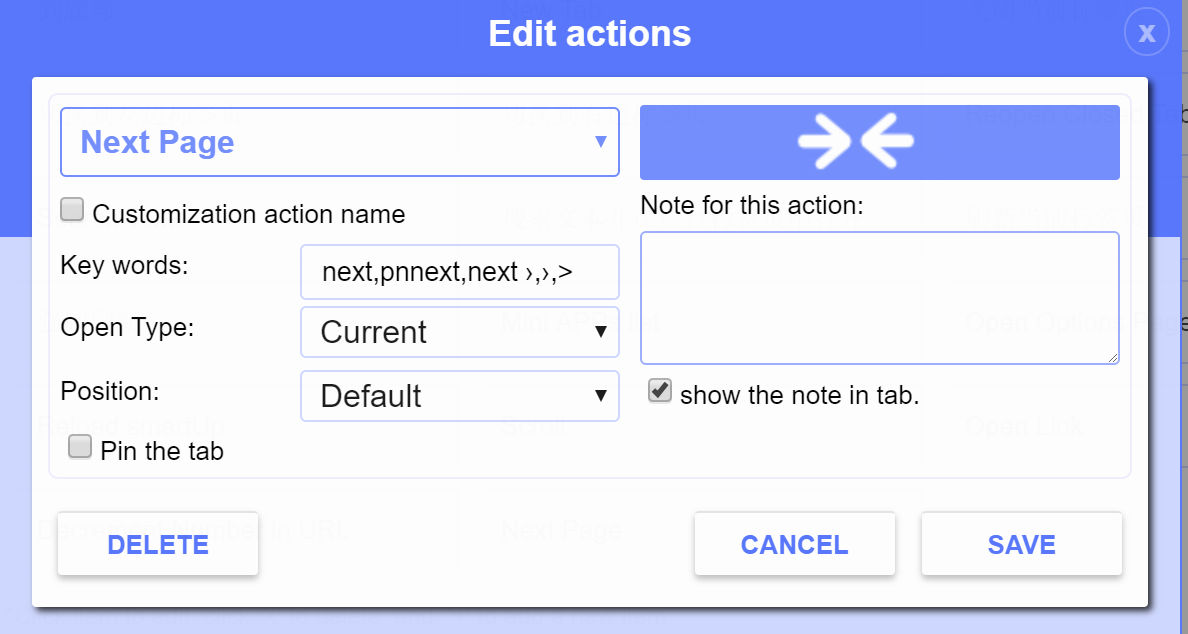Click inside the Key words text field
Screen dimensions: 1188x634
tap(459, 271)
